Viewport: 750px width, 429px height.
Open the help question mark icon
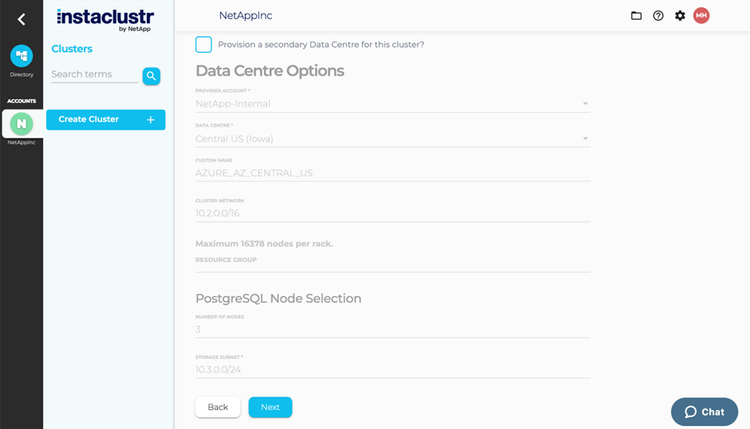pyautogui.click(x=658, y=16)
